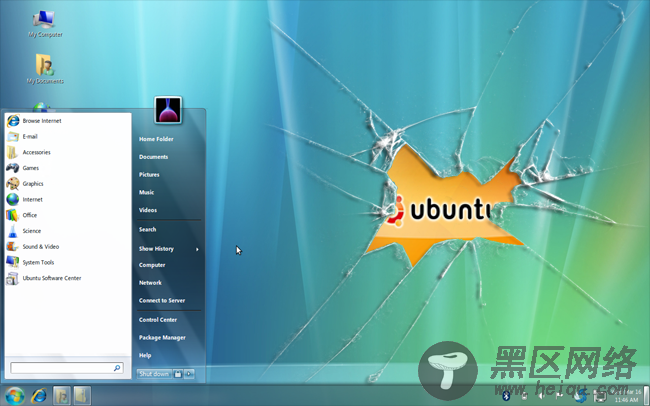This screenshot has width=650, height=406.
Task: Click the 'Sound & Video' label
Action: coord(41,247)
